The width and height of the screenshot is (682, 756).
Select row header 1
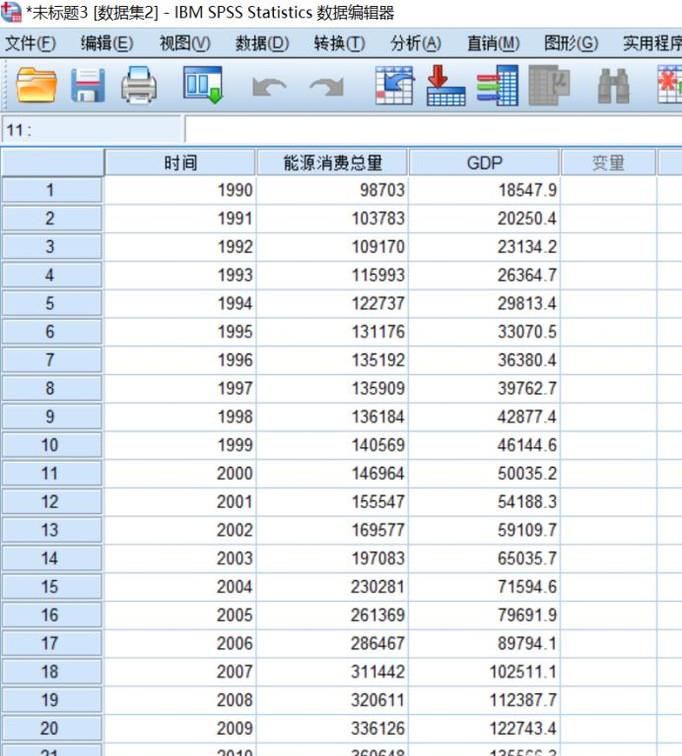52,190
